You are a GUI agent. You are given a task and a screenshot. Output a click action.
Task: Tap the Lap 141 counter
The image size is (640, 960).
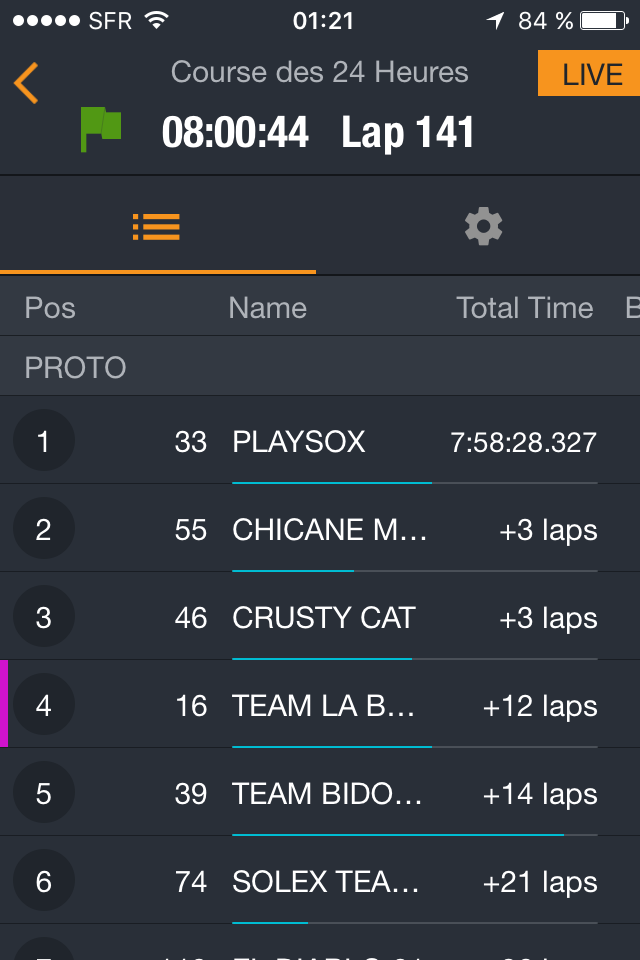coord(407,133)
